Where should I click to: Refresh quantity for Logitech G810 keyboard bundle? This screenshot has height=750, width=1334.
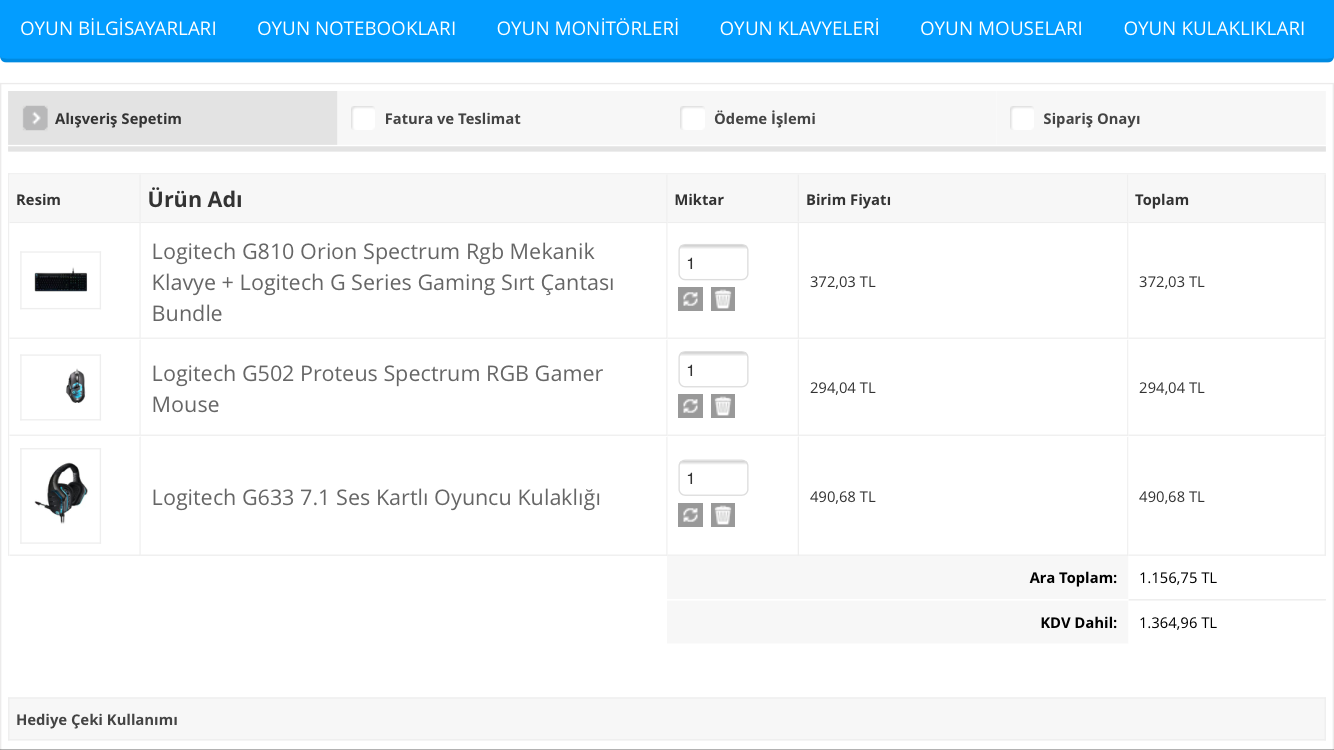(690, 299)
